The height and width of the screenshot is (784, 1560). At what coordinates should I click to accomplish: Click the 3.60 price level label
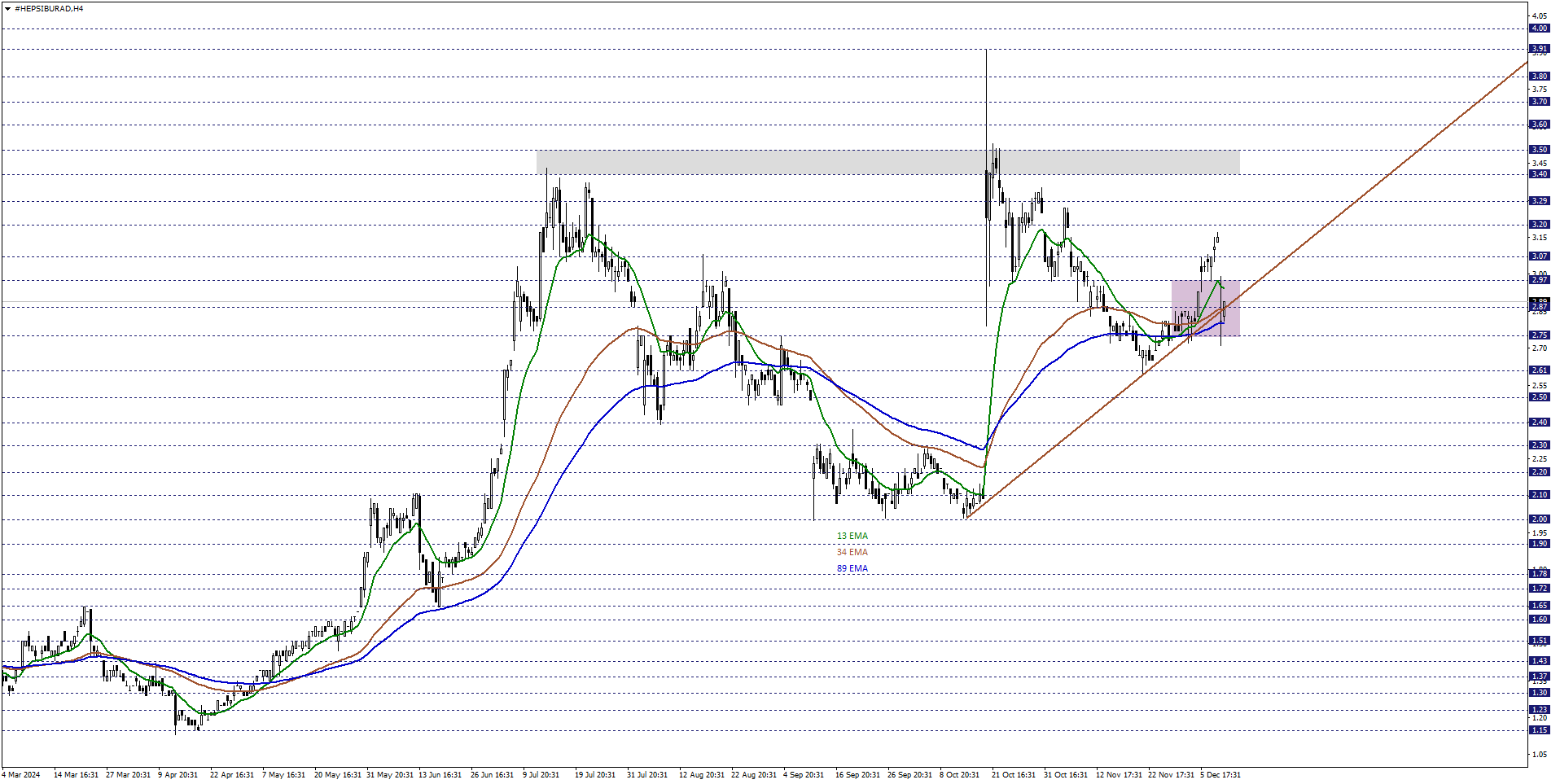[x=1539, y=125]
